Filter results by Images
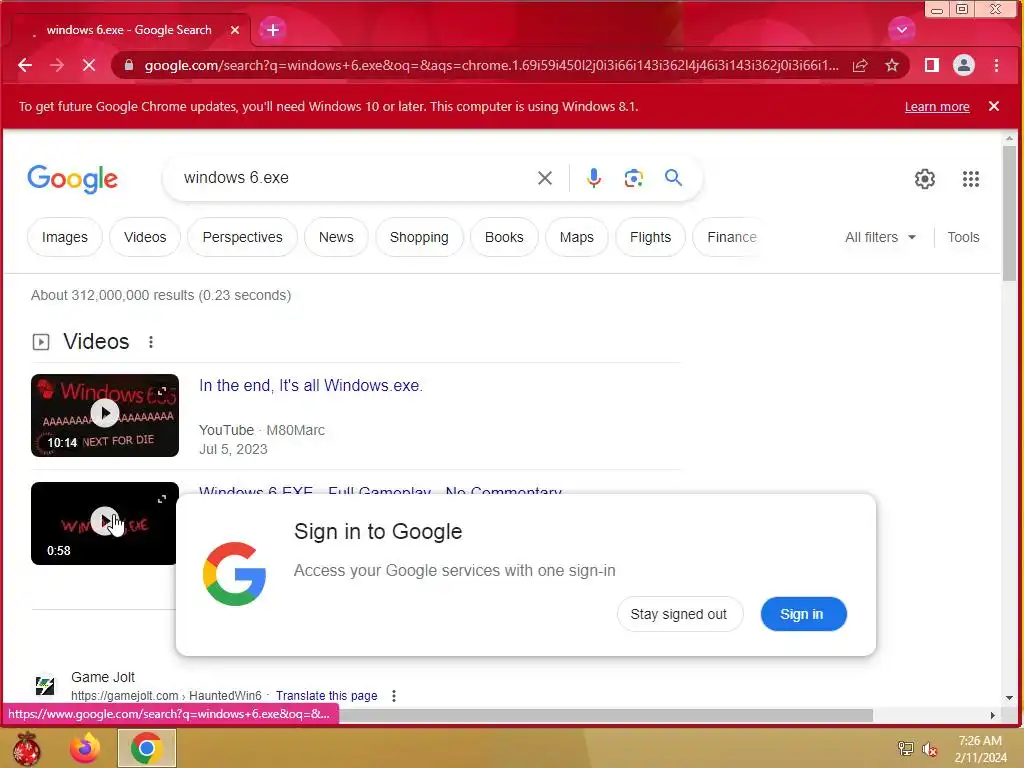The width and height of the screenshot is (1024, 768). point(65,237)
